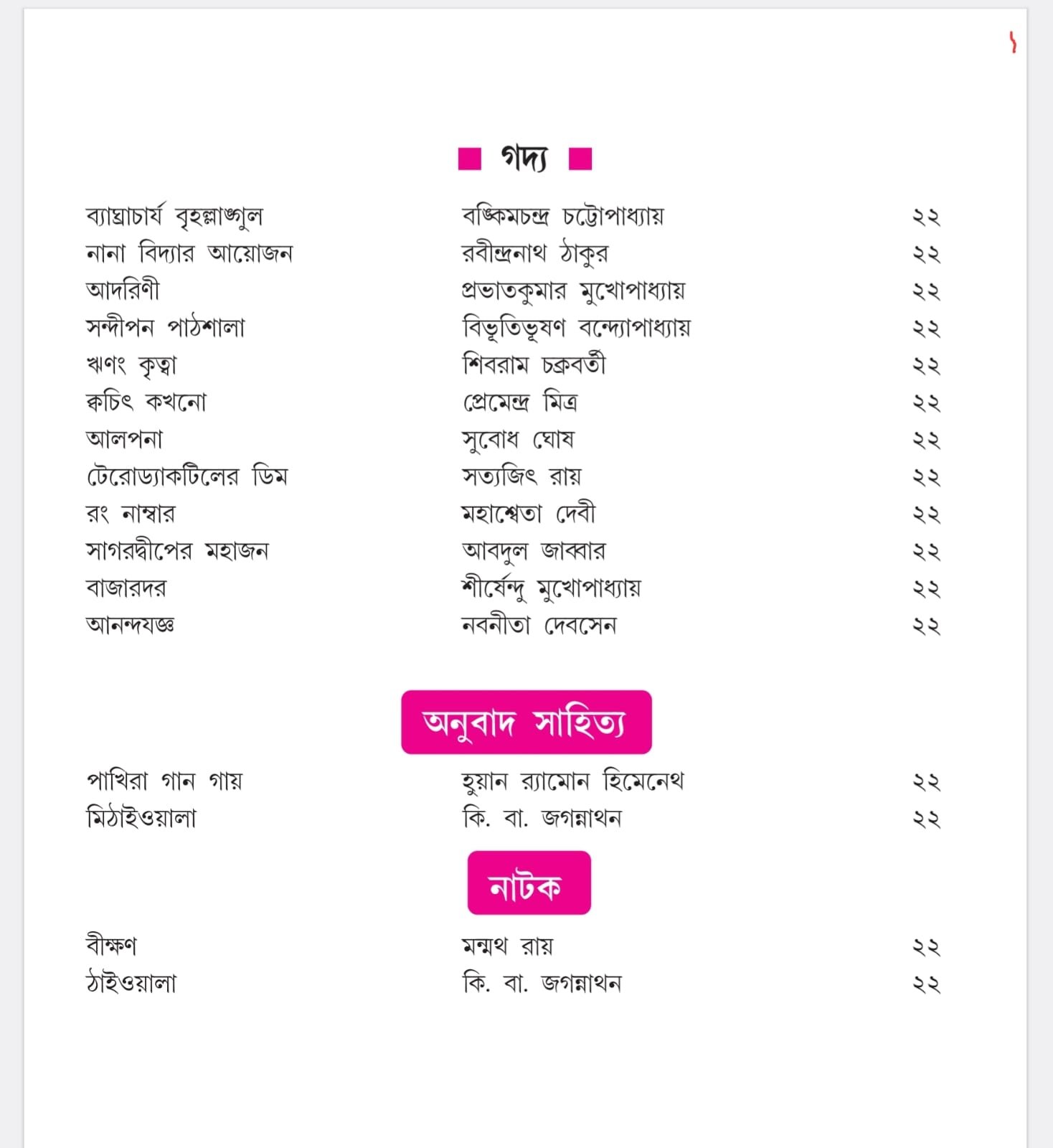Click author name রবীন্দ্রনাথ ঠাকুর

534,253
